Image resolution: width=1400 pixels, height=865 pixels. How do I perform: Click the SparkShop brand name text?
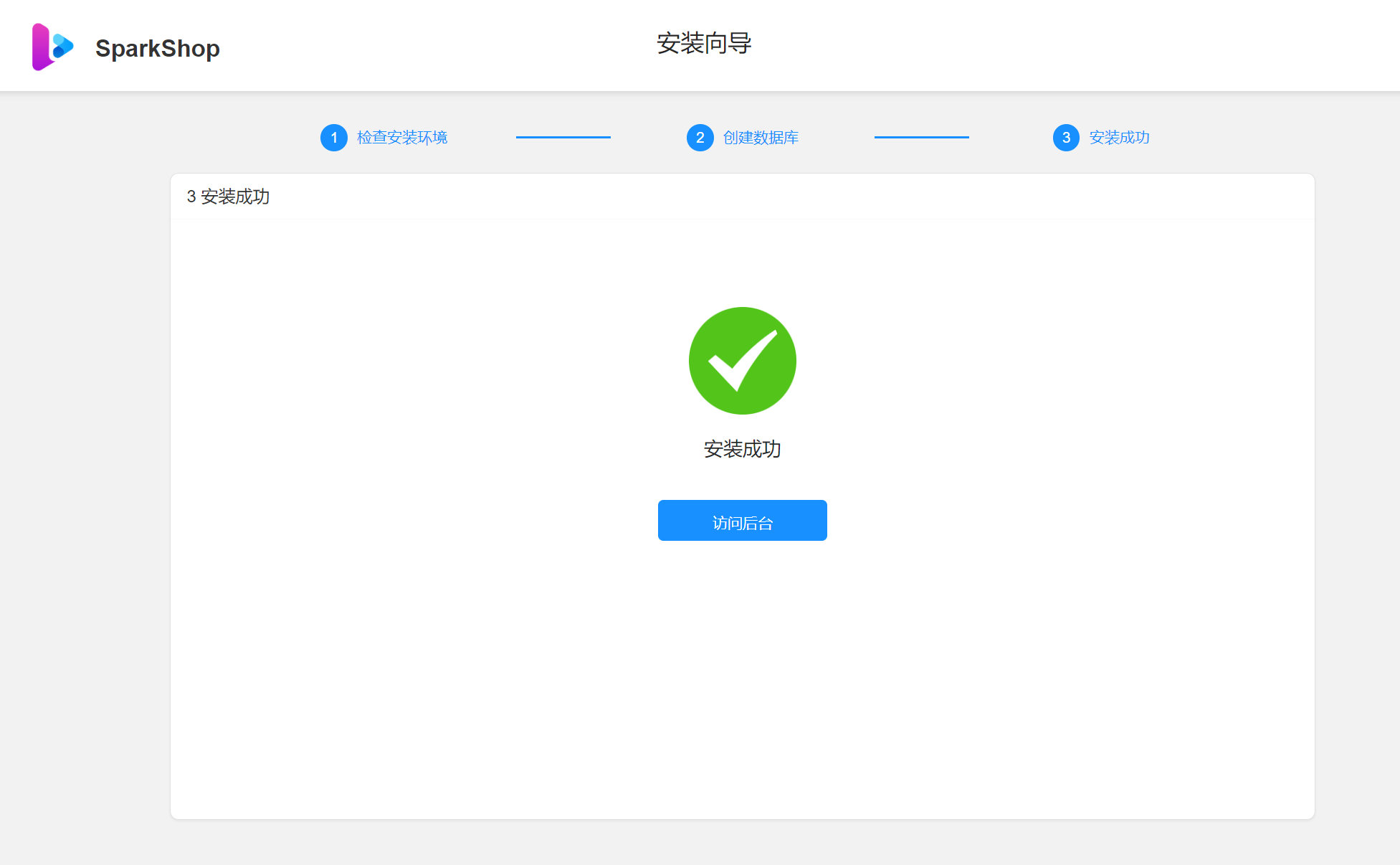pos(157,48)
